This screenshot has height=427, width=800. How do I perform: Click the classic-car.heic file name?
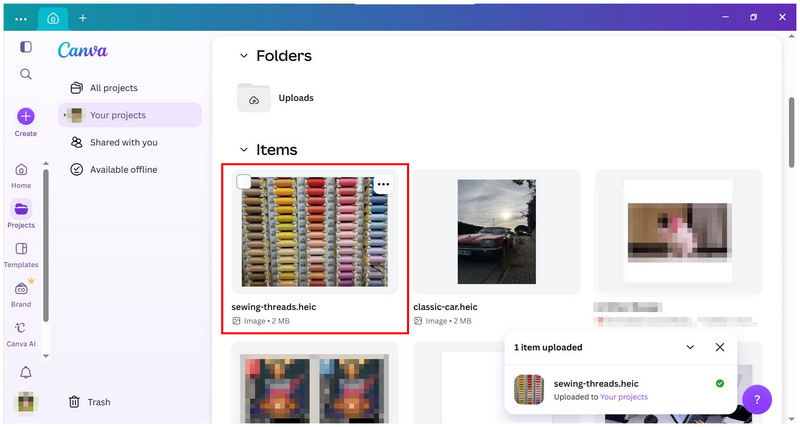point(445,307)
